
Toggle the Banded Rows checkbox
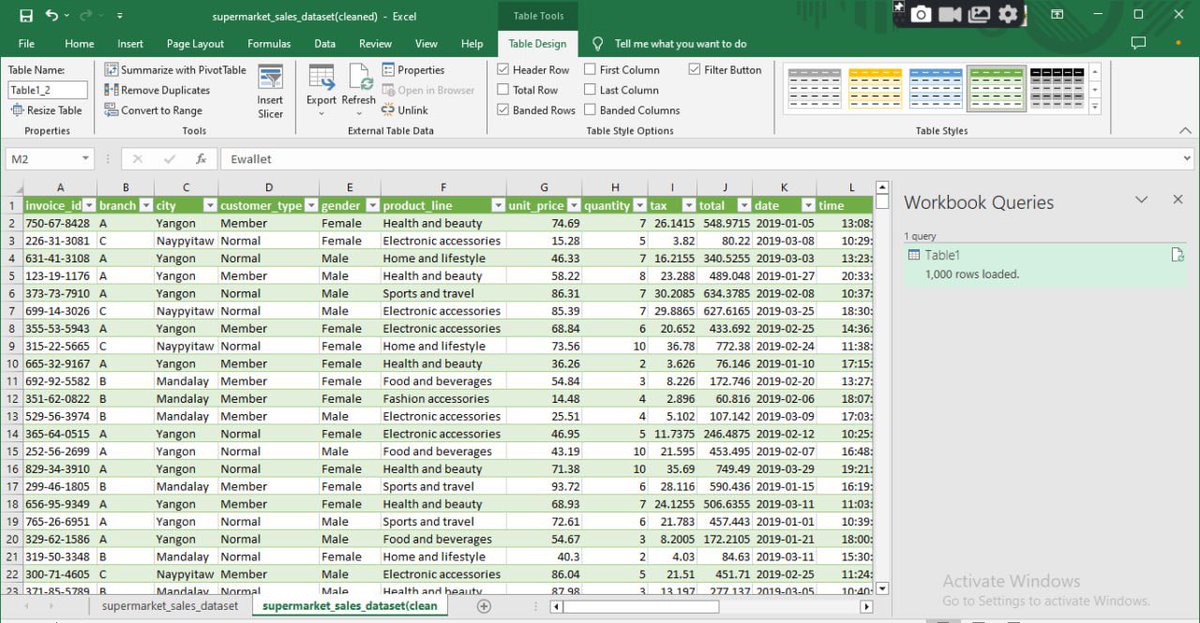(504, 110)
